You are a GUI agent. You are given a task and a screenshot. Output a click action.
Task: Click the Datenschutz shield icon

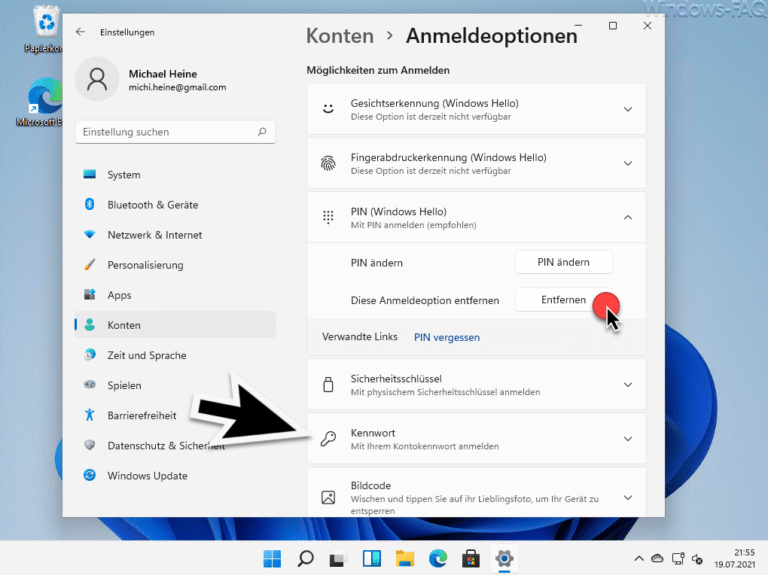[90, 445]
